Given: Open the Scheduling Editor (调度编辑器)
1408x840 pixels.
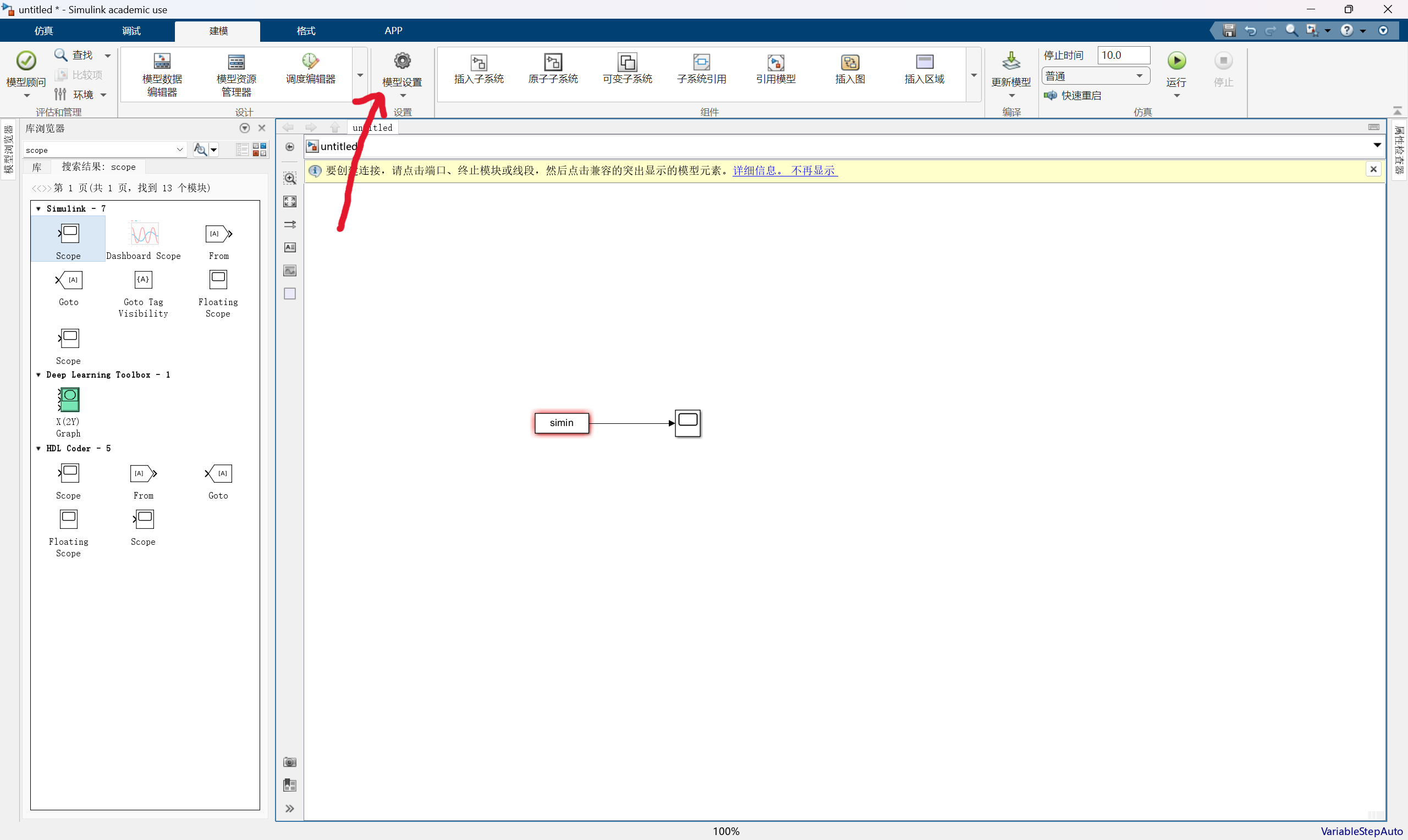Looking at the screenshot, I should coord(309,74).
